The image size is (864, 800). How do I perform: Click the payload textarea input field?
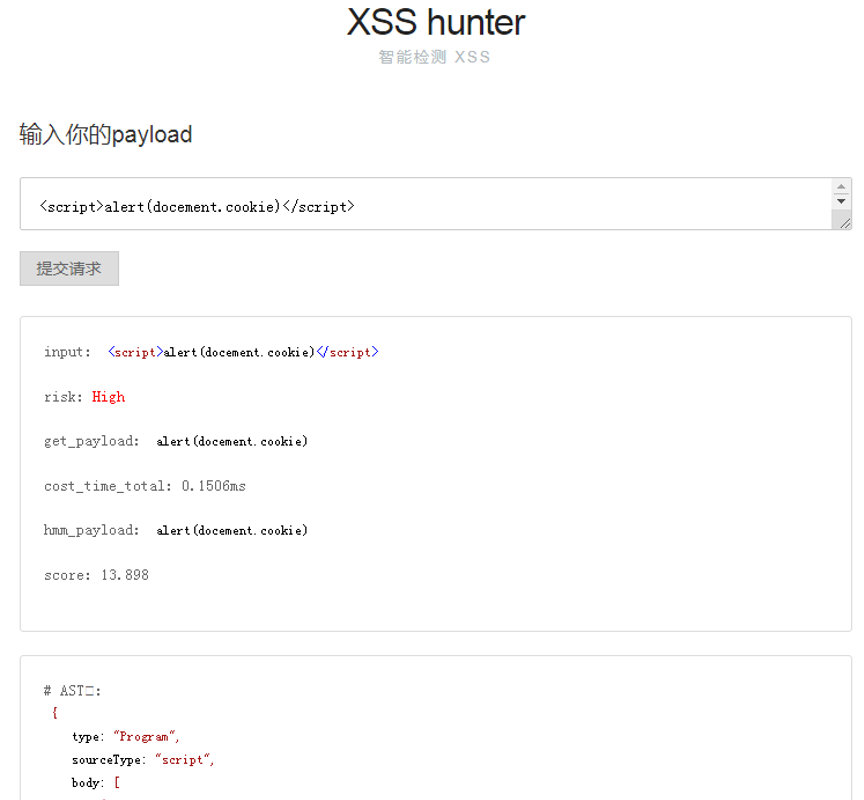pyautogui.click(x=425, y=203)
